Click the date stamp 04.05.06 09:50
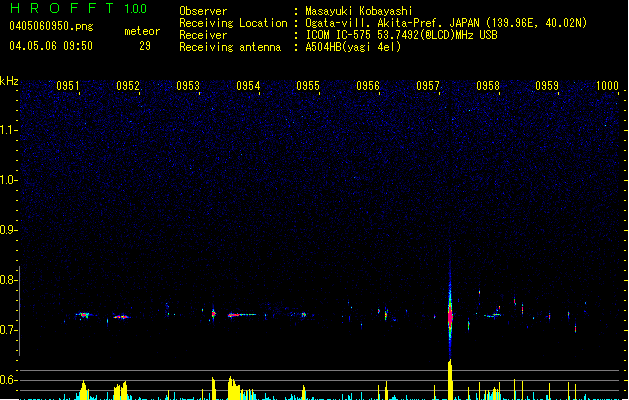 tap(51, 46)
